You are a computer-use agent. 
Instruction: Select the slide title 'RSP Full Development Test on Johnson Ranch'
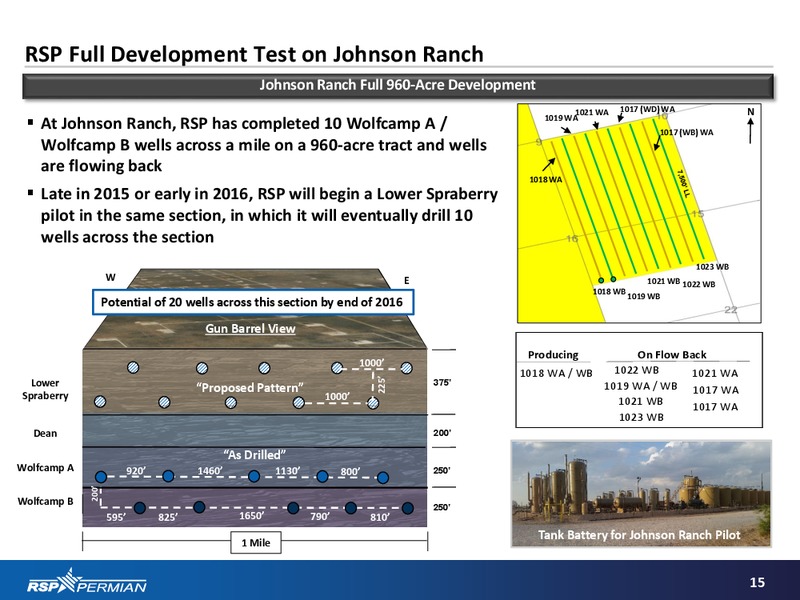(x=254, y=54)
